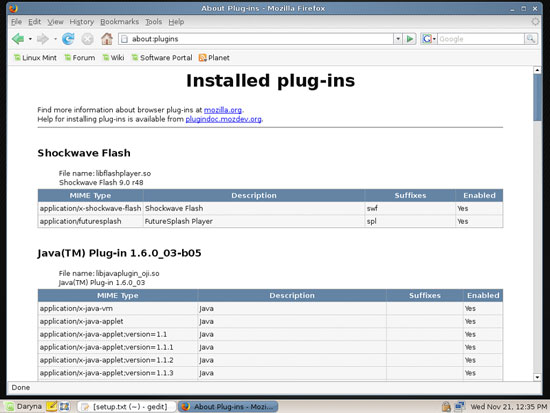Open the Google search engine selector

click(x=429, y=39)
